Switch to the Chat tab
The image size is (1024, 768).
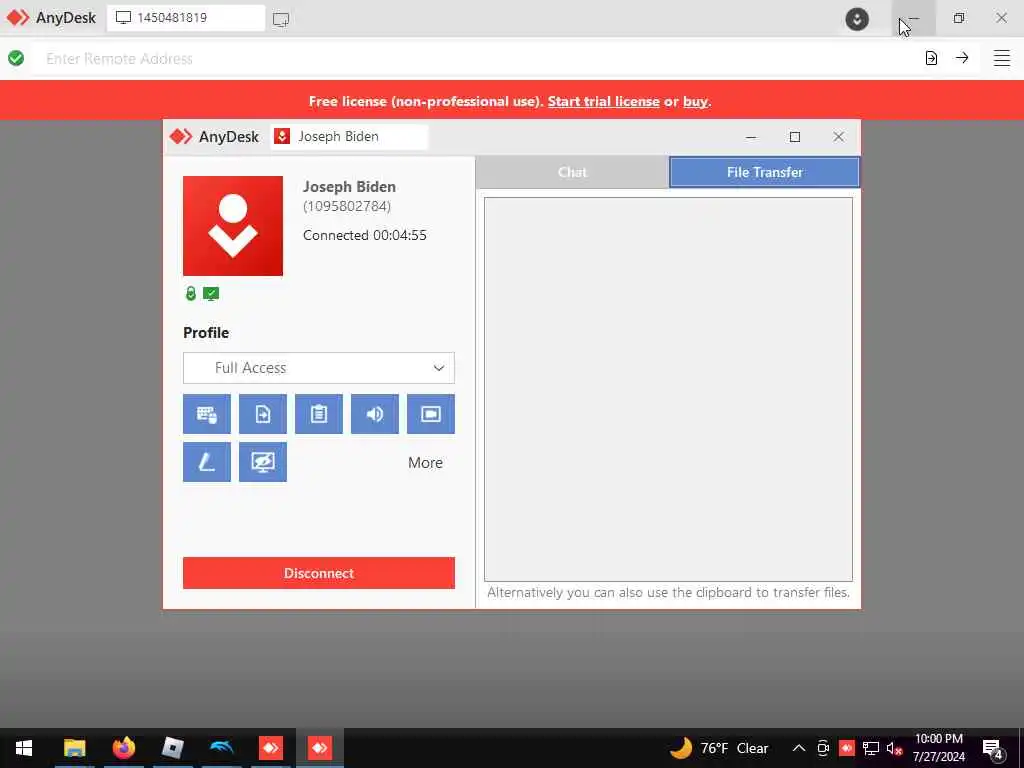click(x=572, y=172)
